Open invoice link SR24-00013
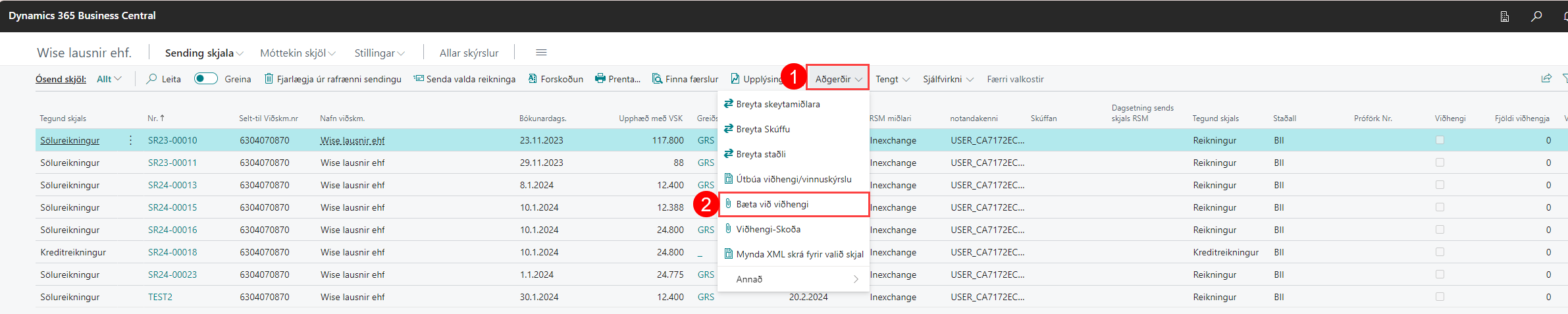 pos(172,185)
